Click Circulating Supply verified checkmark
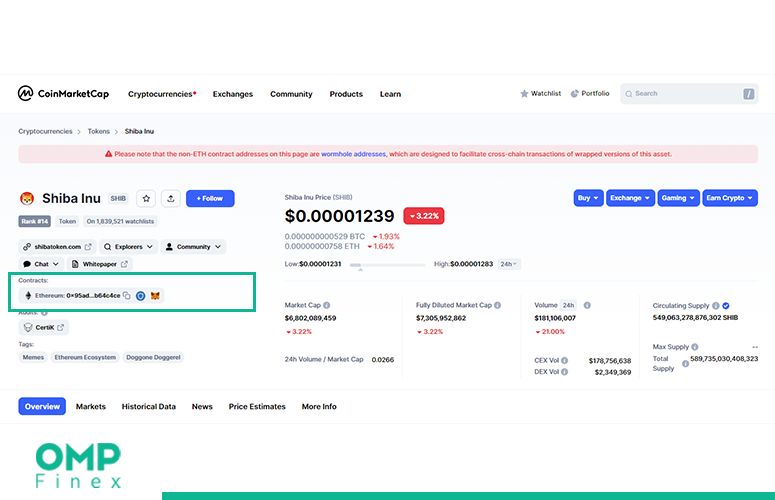The height and width of the screenshot is (500, 775). pyautogui.click(x=726, y=306)
